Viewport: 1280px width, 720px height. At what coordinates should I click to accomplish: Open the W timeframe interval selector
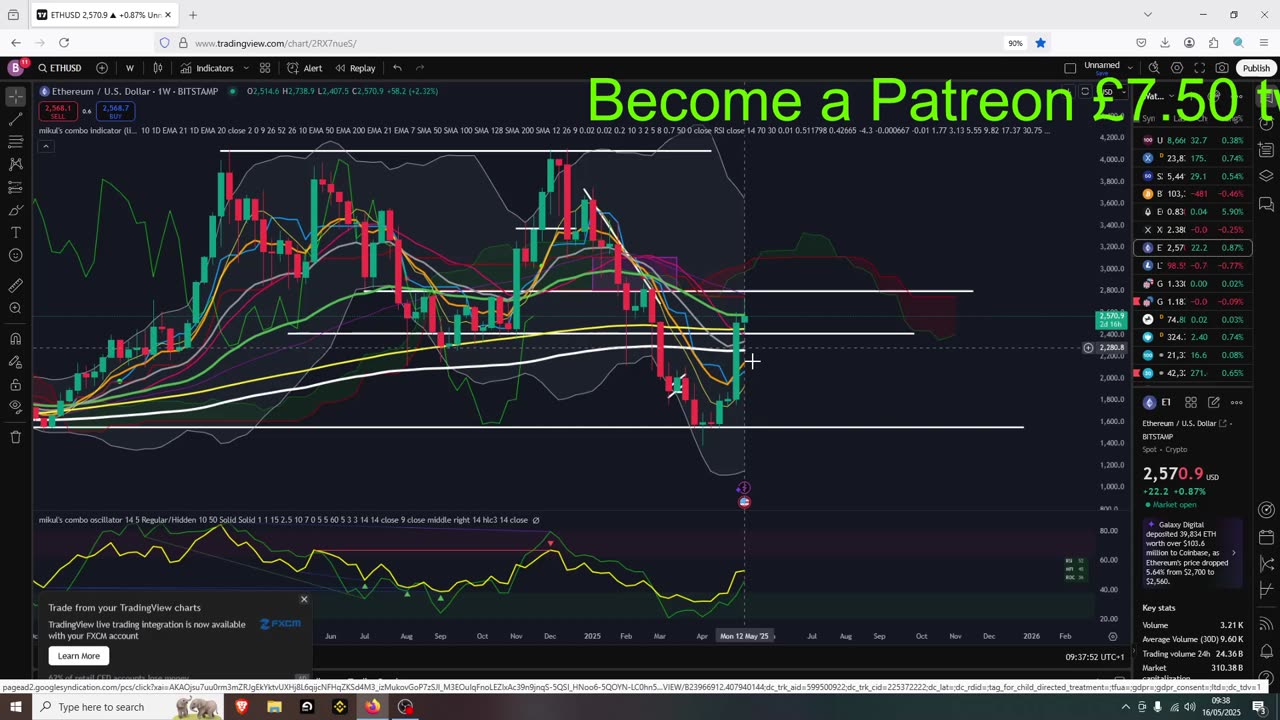[x=129, y=68]
